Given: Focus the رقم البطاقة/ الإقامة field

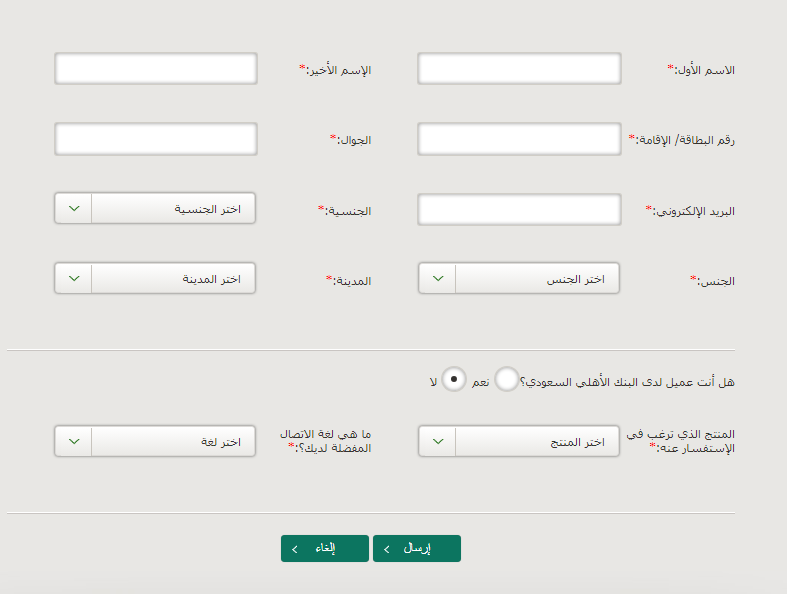Looking at the screenshot, I should coord(519,139).
